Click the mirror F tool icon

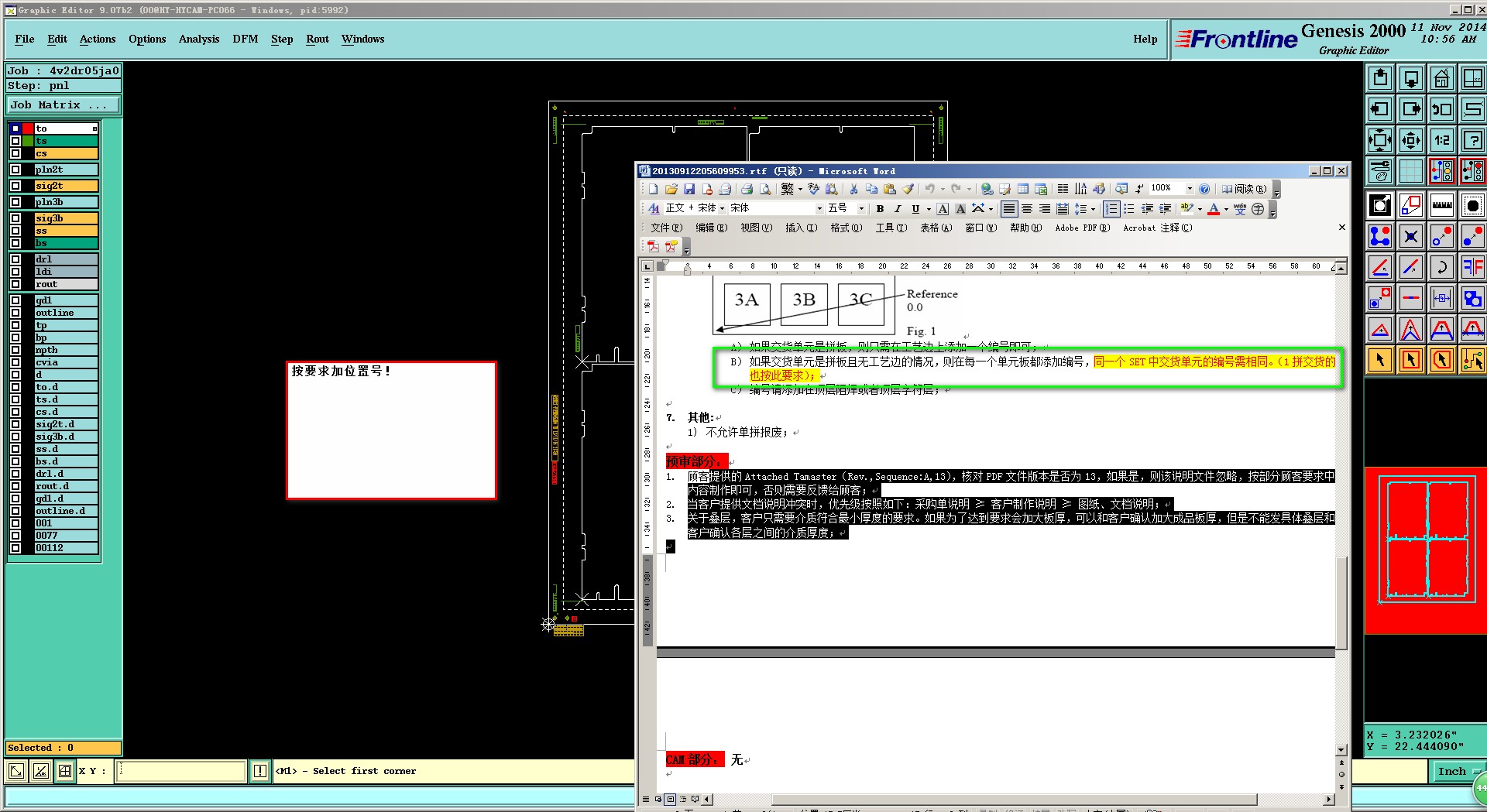[x=1472, y=267]
